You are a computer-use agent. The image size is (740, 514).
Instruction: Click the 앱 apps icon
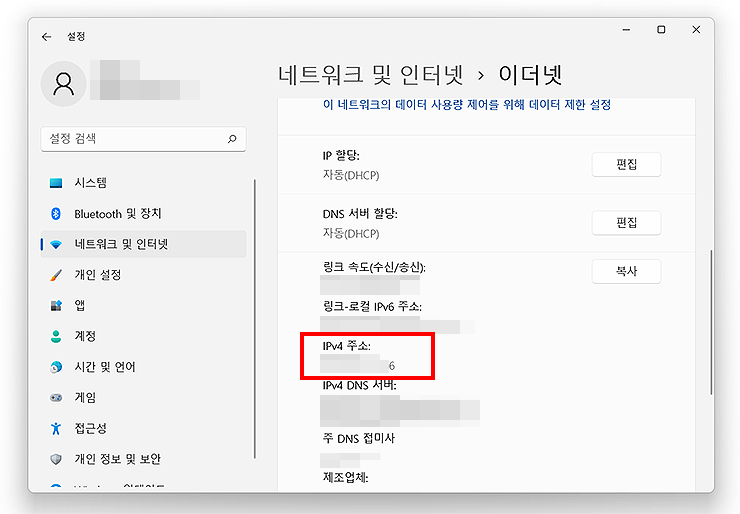coord(56,306)
